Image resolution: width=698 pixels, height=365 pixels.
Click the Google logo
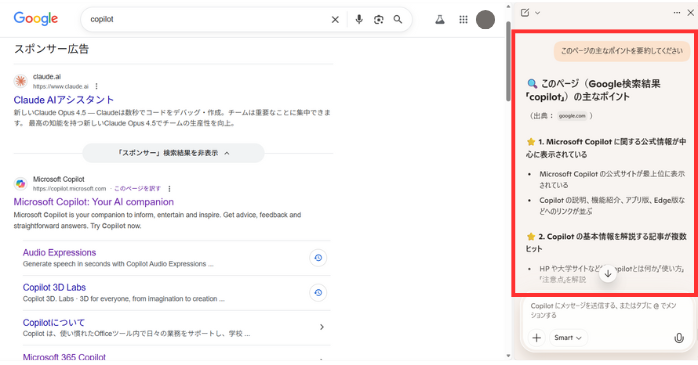(36, 19)
